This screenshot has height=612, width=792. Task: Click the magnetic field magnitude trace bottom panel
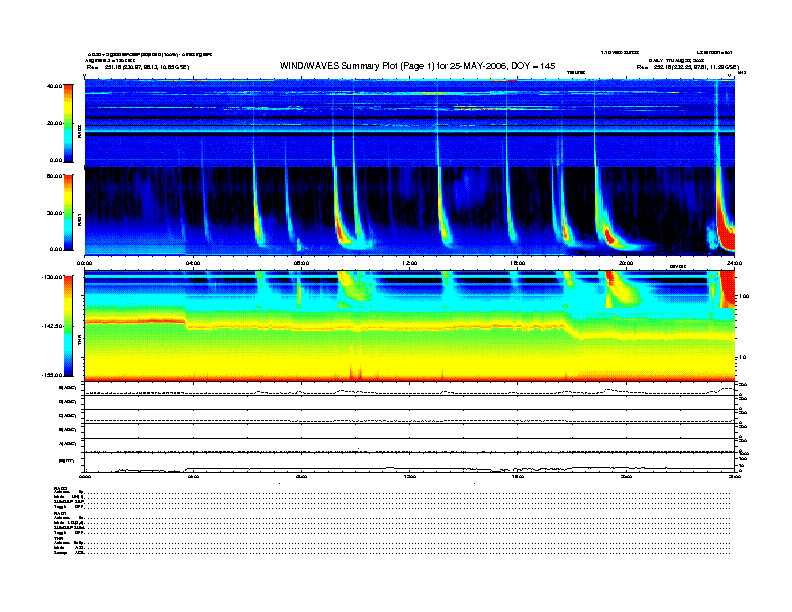410,469
